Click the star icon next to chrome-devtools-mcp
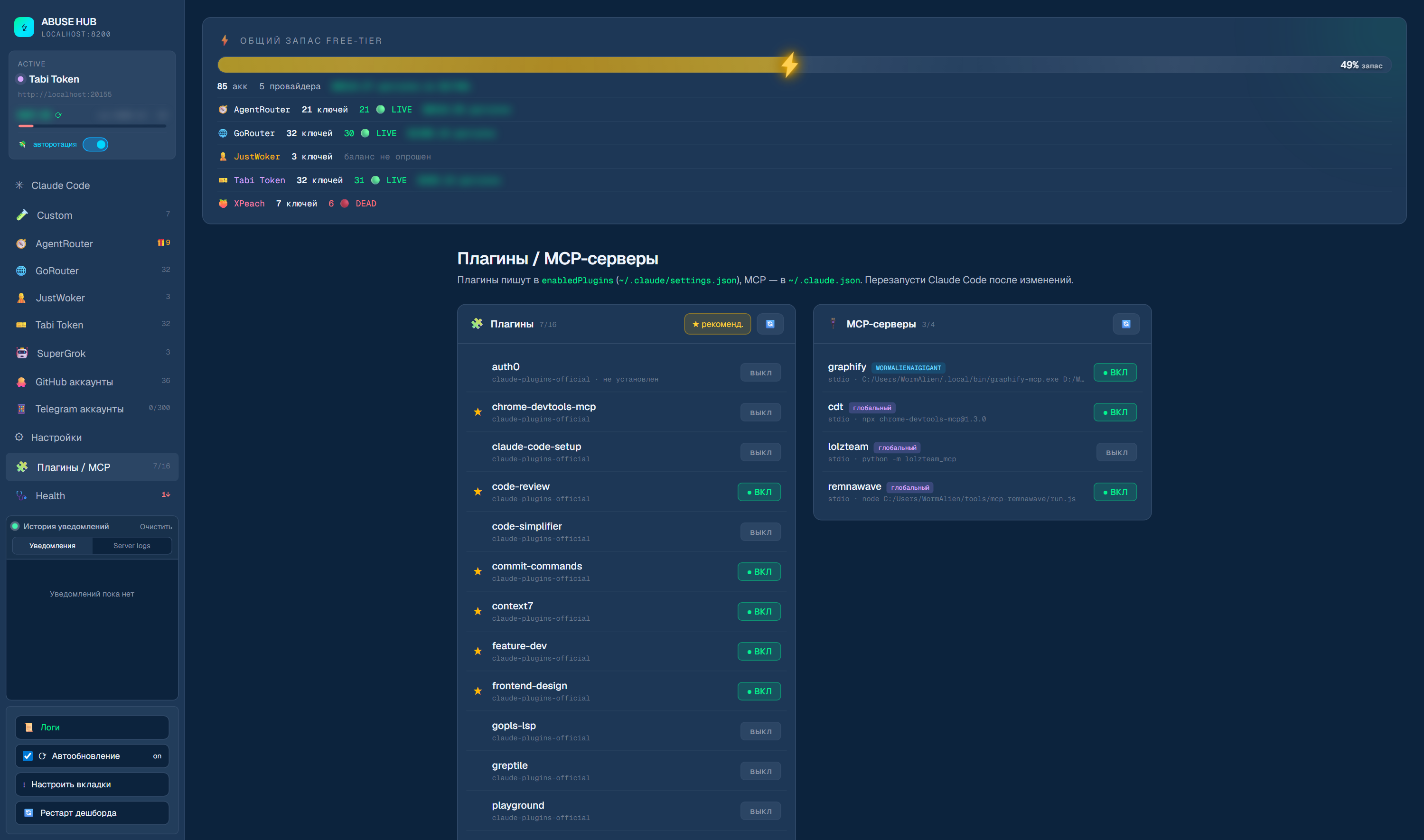This screenshot has height=840, width=1424. (478, 412)
